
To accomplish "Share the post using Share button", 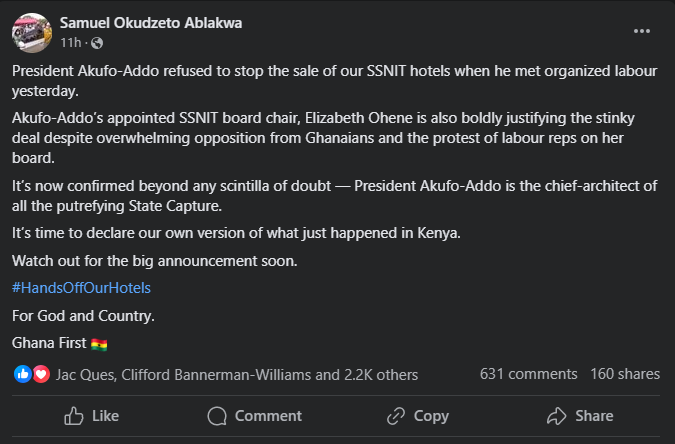I will point(580,416).
